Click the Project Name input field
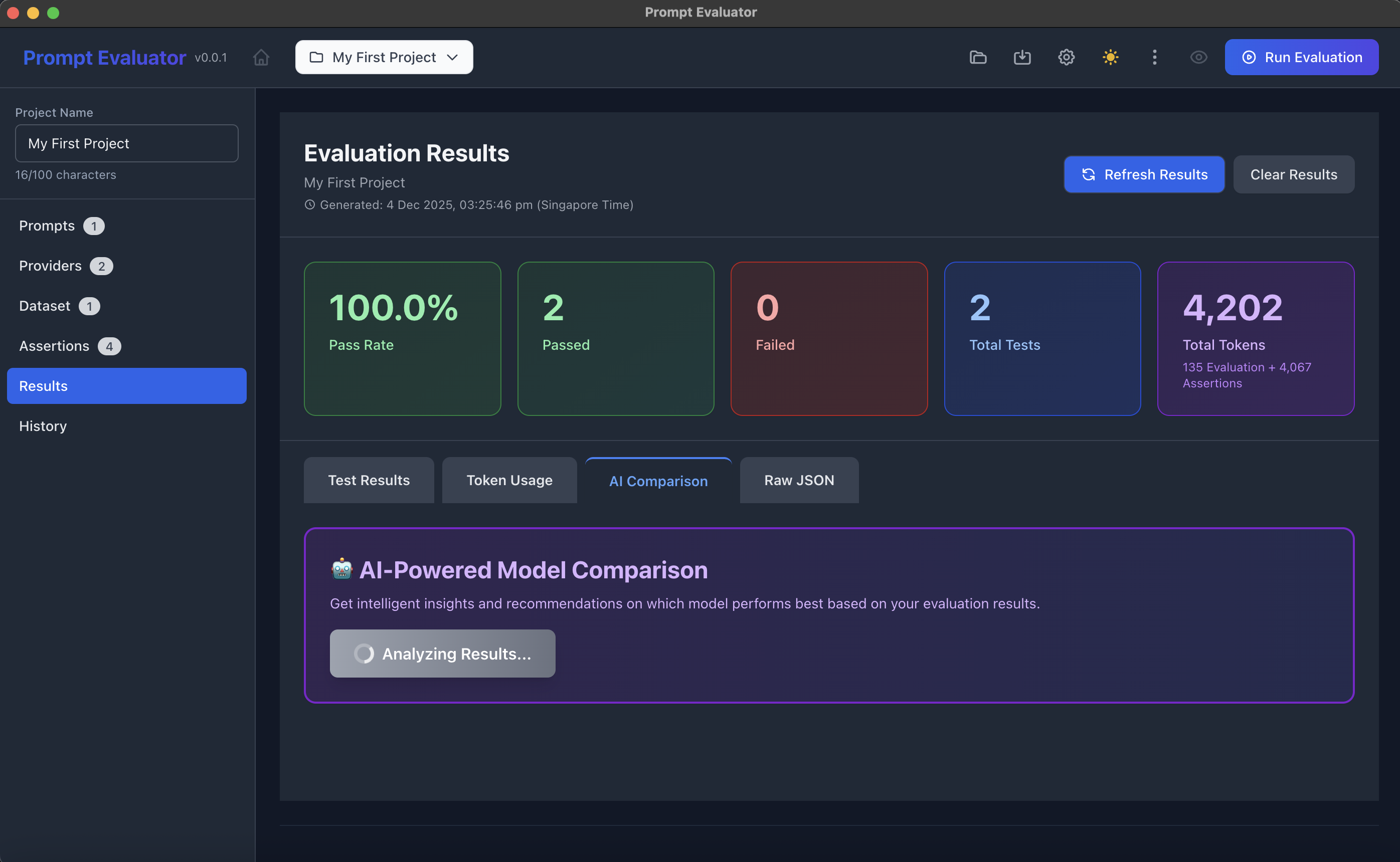This screenshot has height=862, width=1400. point(126,143)
